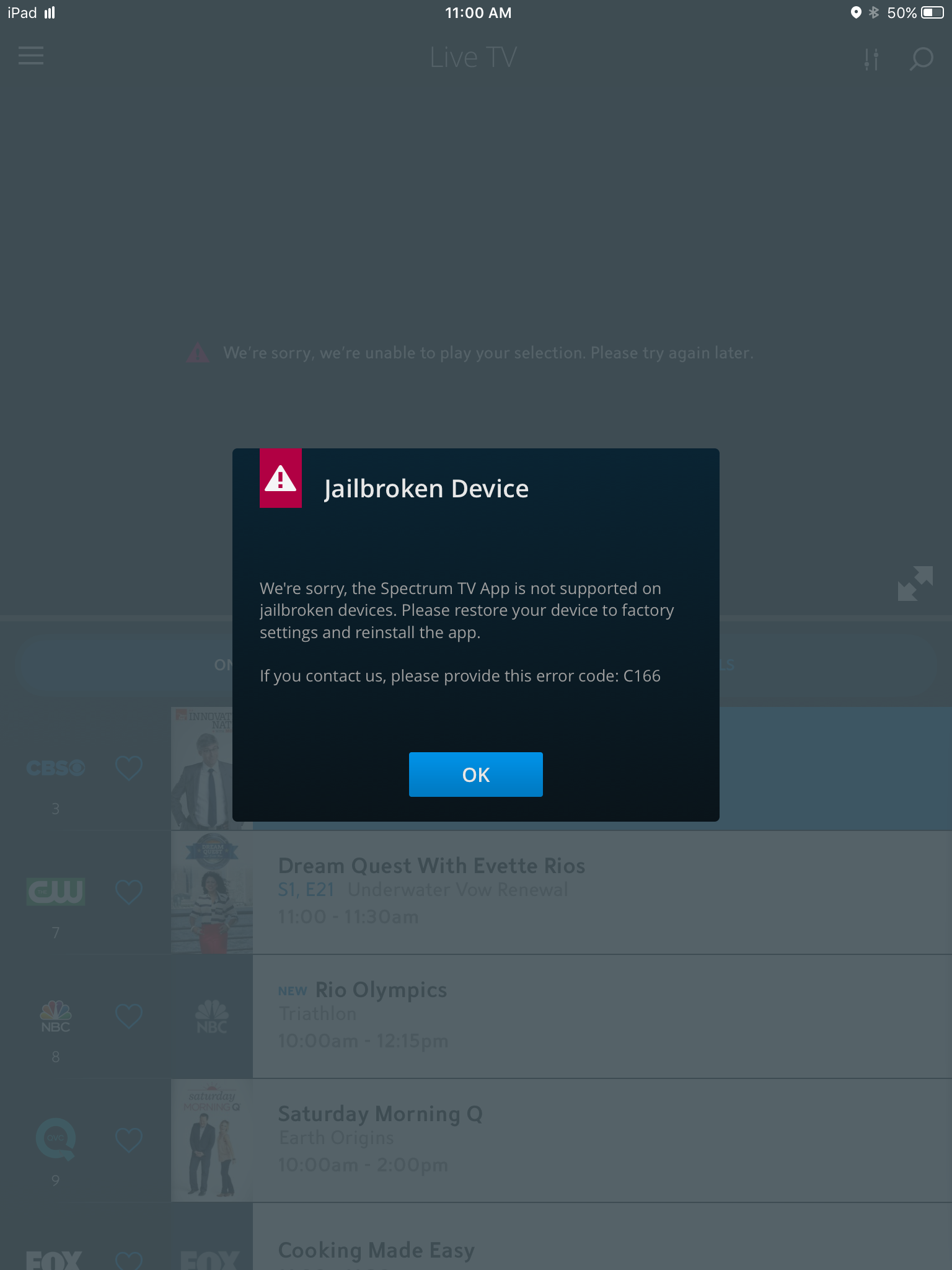Click the FOX thumbnail beside Cooking Made Easy
Viewport: 952px width, 1270px height.
212,1237
